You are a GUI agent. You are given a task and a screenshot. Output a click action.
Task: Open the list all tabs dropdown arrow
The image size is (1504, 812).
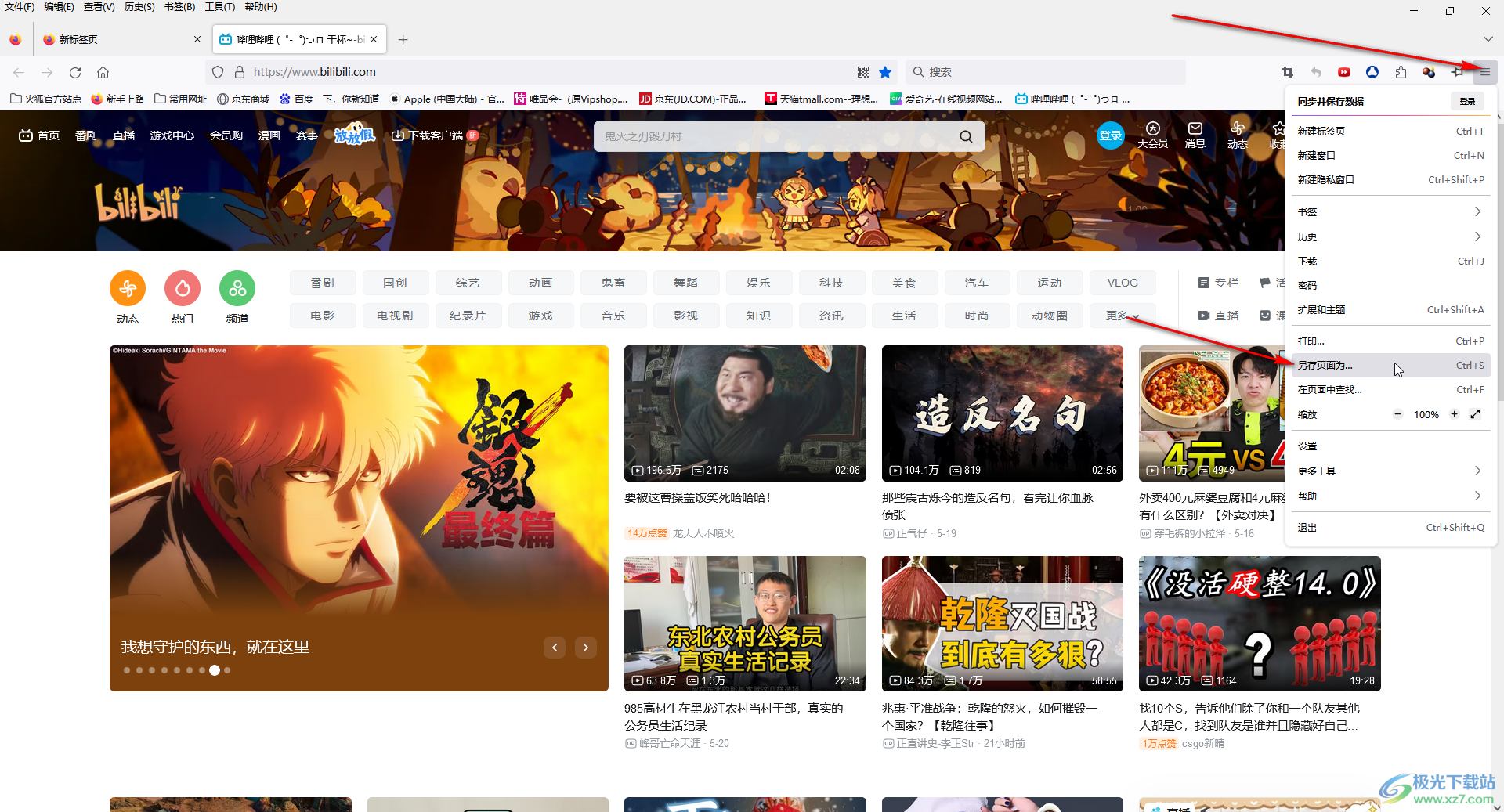pyautogui.click(x=1488, y=39)
